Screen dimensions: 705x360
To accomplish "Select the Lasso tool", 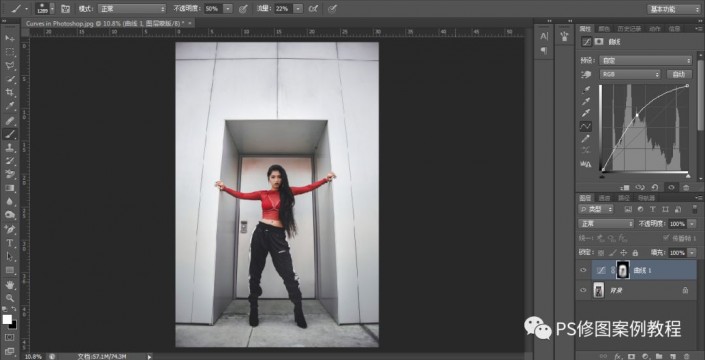I will [9, 66].
